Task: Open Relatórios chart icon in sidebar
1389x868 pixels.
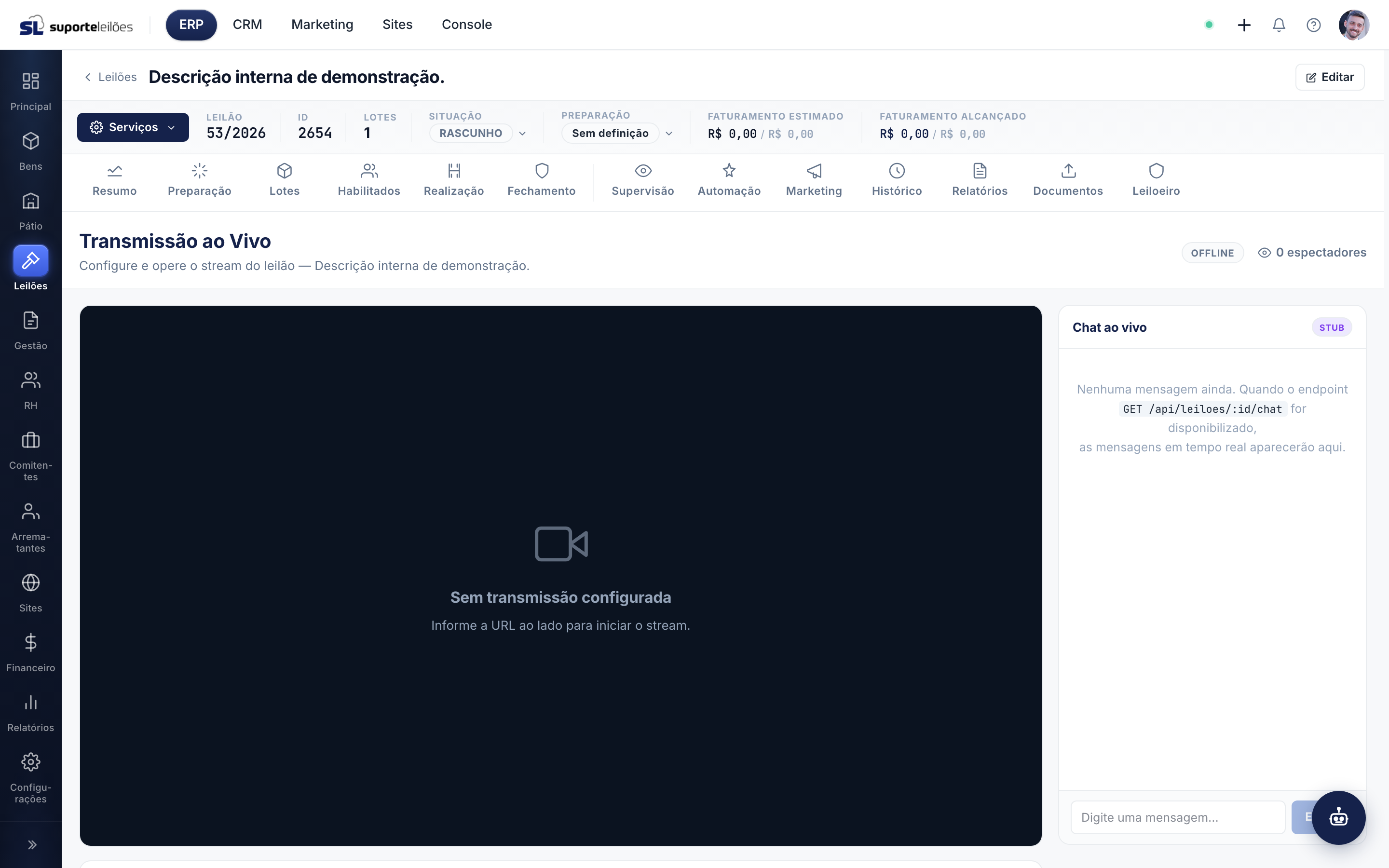Action: pyautogui.click(x=30, y=703)
